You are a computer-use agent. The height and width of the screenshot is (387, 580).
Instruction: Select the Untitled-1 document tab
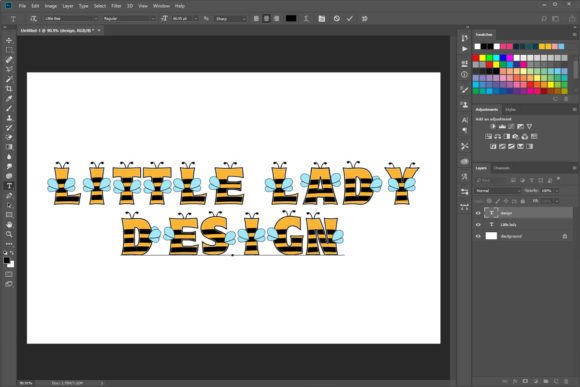(x=57, y=30)
